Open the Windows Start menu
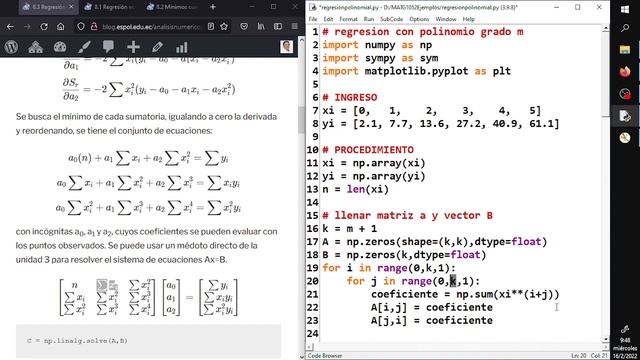The height and width of the screenshot is (360, 640). coord(625,9)
